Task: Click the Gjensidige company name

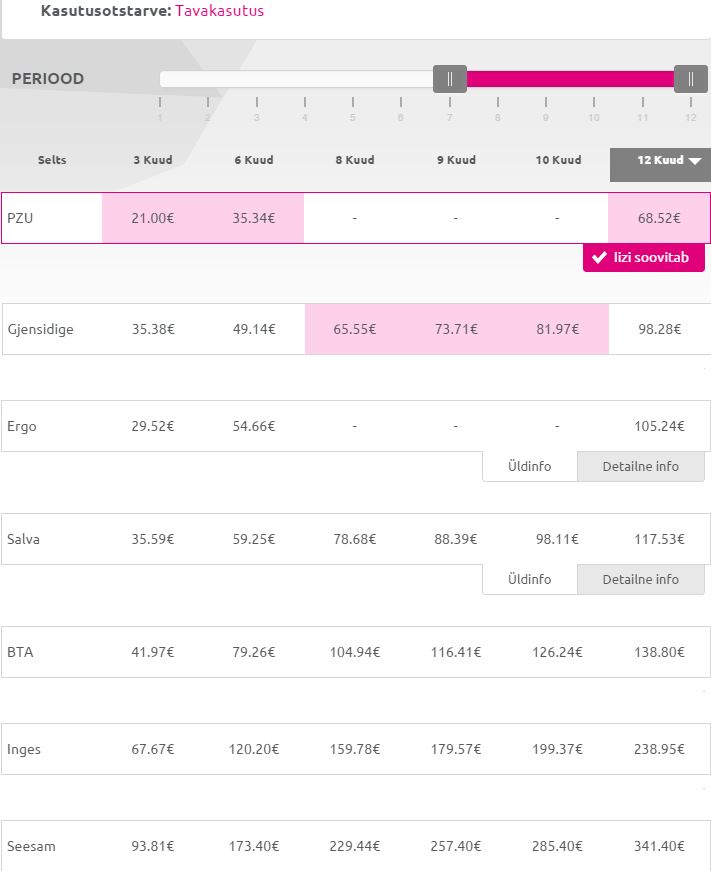Action: [x=41, y=329]
